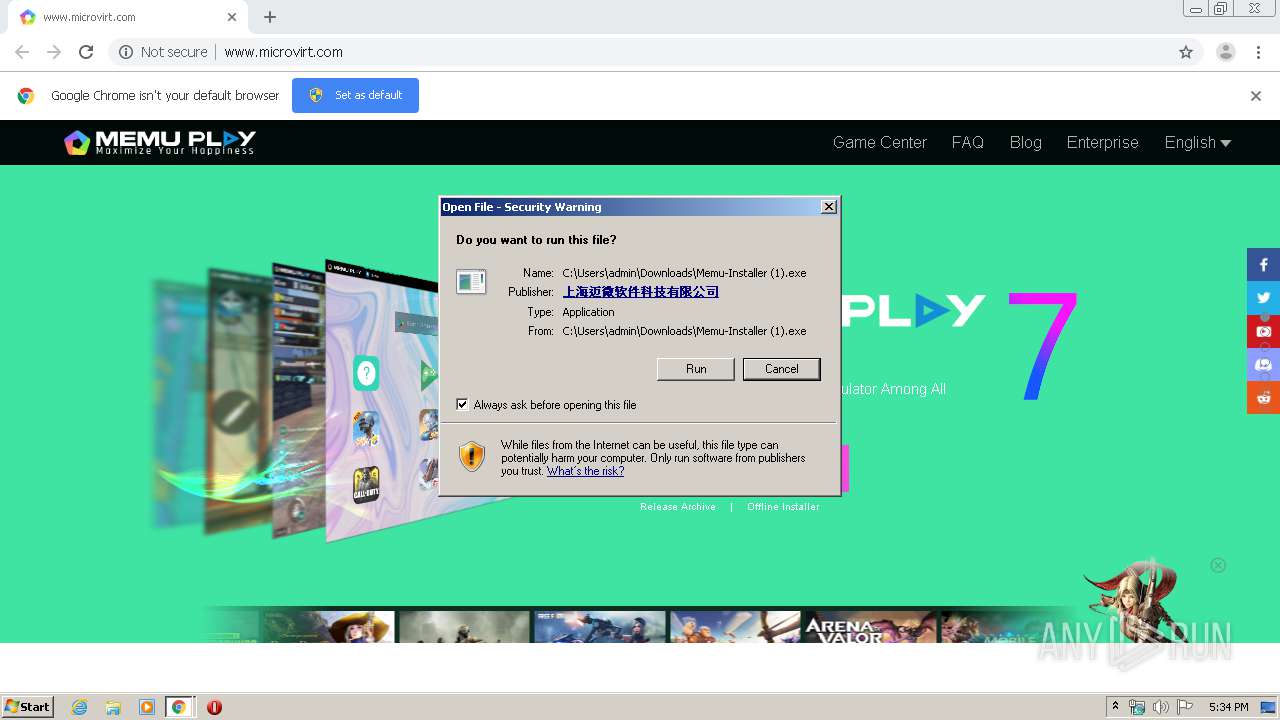The width and height of the screenshot is (1280, 720).
Task: Click the 5:34 PM clock
Action: pyautogui.click(x=1228, y=707)
